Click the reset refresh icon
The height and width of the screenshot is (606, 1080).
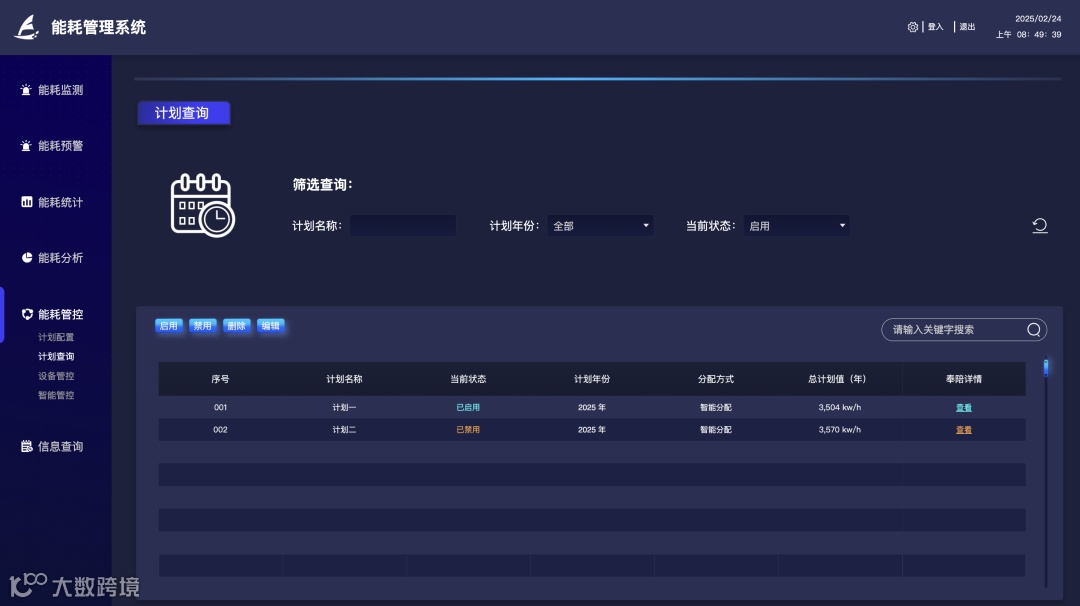click(x=1040, y=225)
